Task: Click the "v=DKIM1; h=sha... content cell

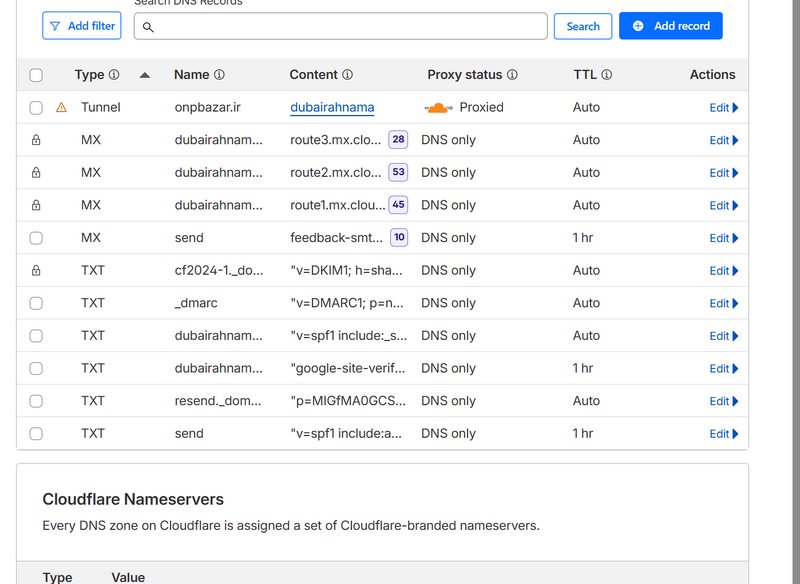Action: [346, 270]
